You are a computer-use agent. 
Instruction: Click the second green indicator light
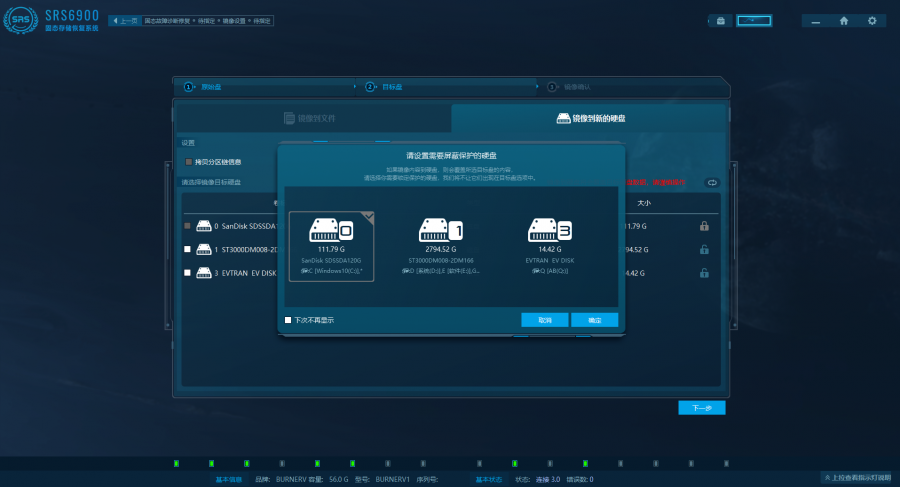click(211, 463)
